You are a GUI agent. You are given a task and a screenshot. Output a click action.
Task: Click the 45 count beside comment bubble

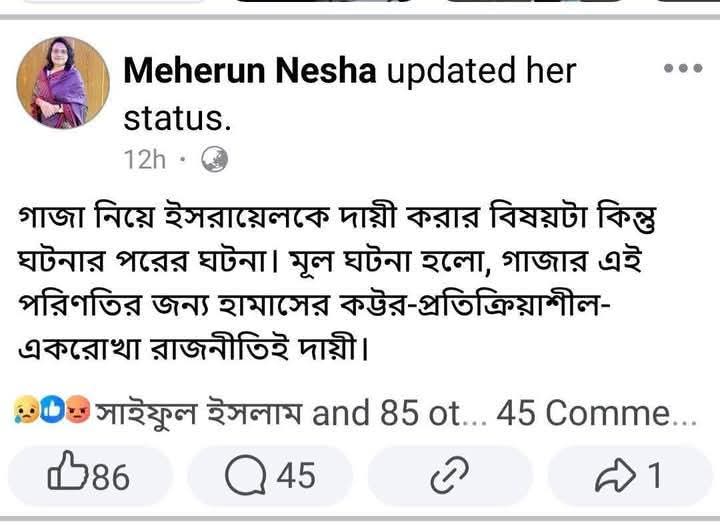295,476
